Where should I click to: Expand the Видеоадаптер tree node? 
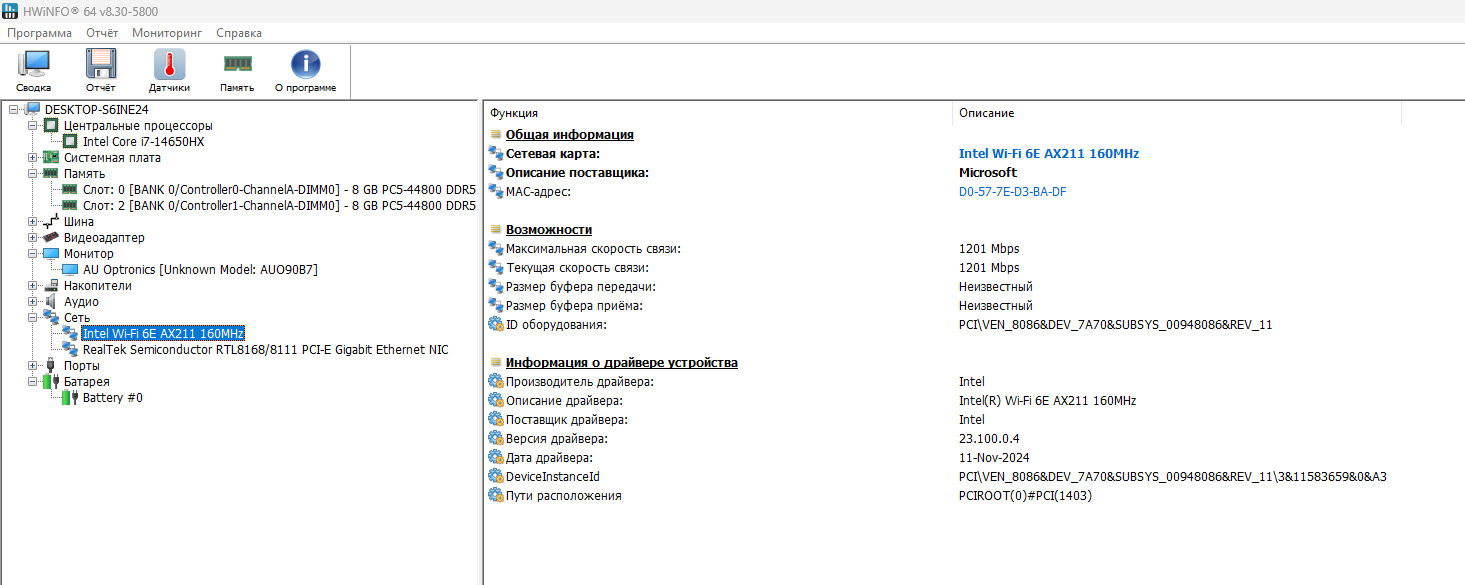33,238
